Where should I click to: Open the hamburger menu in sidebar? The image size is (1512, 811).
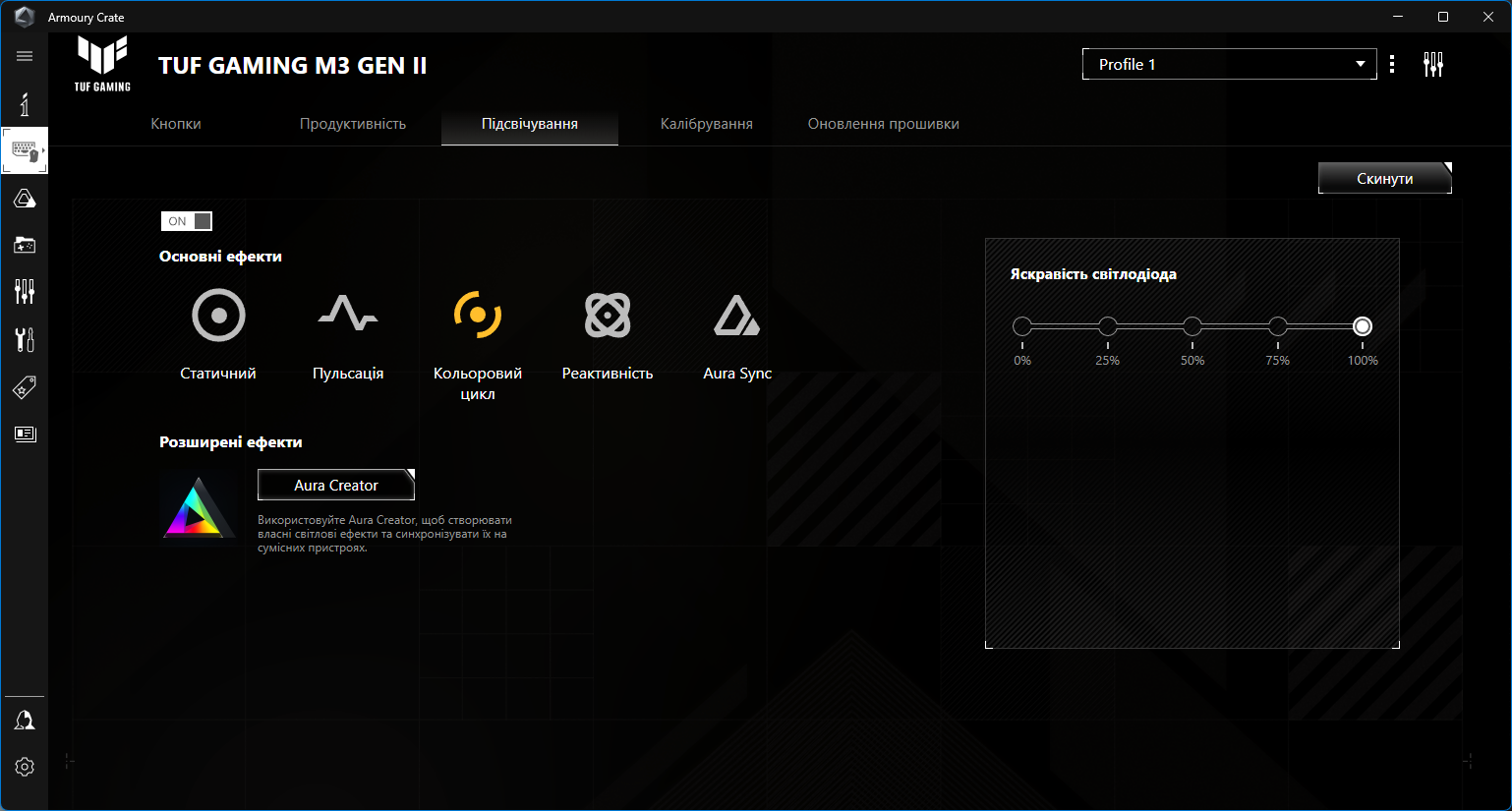coord(25,56)
